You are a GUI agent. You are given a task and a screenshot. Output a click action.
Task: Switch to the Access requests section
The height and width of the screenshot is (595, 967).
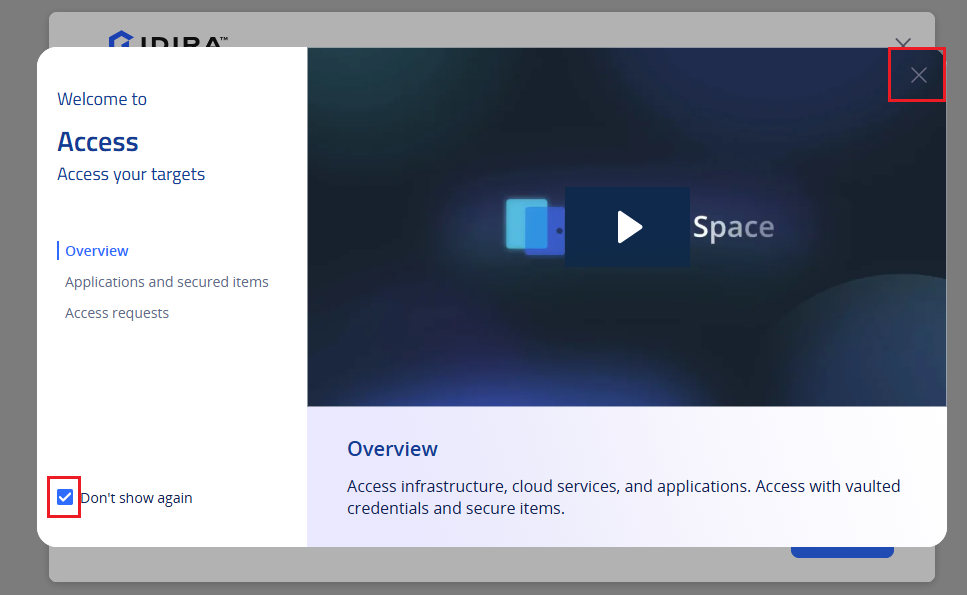117,313
